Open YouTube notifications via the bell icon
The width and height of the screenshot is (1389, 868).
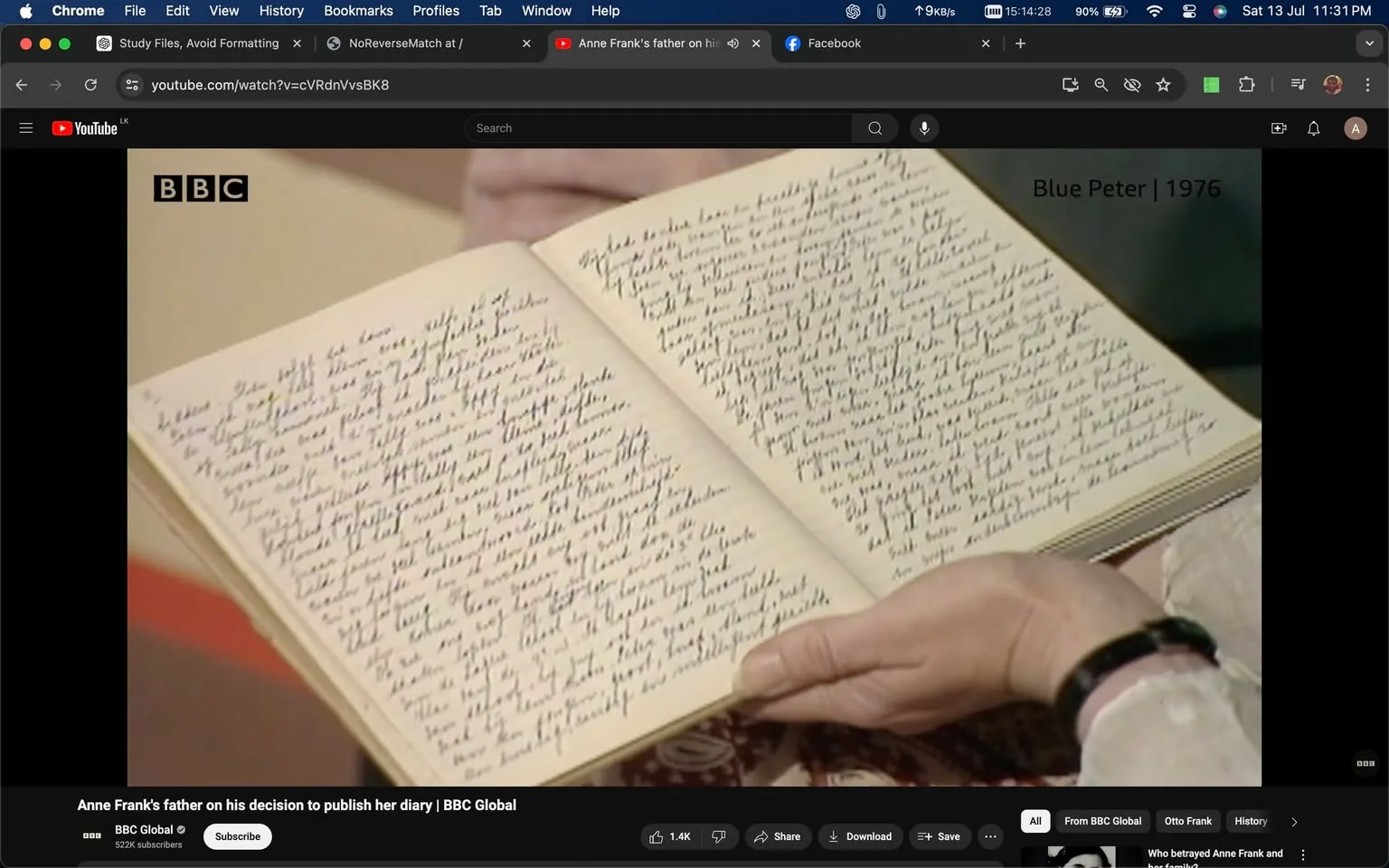click(1312, 127)
